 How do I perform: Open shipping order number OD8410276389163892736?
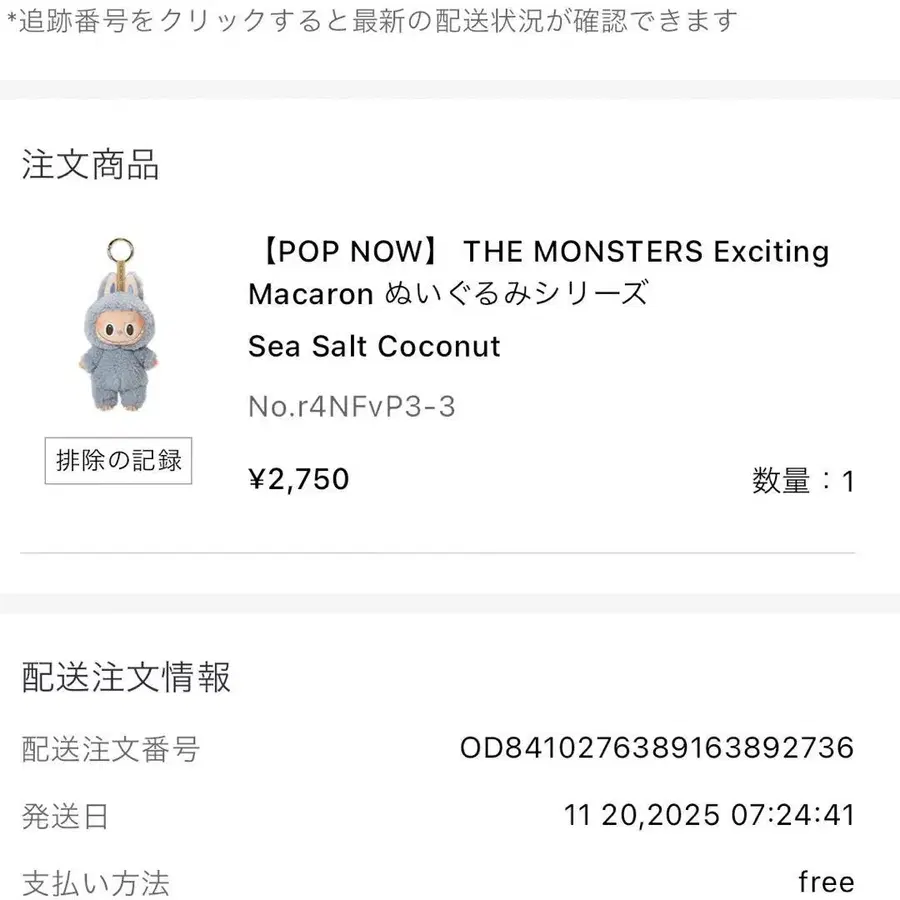coord(657,748)
